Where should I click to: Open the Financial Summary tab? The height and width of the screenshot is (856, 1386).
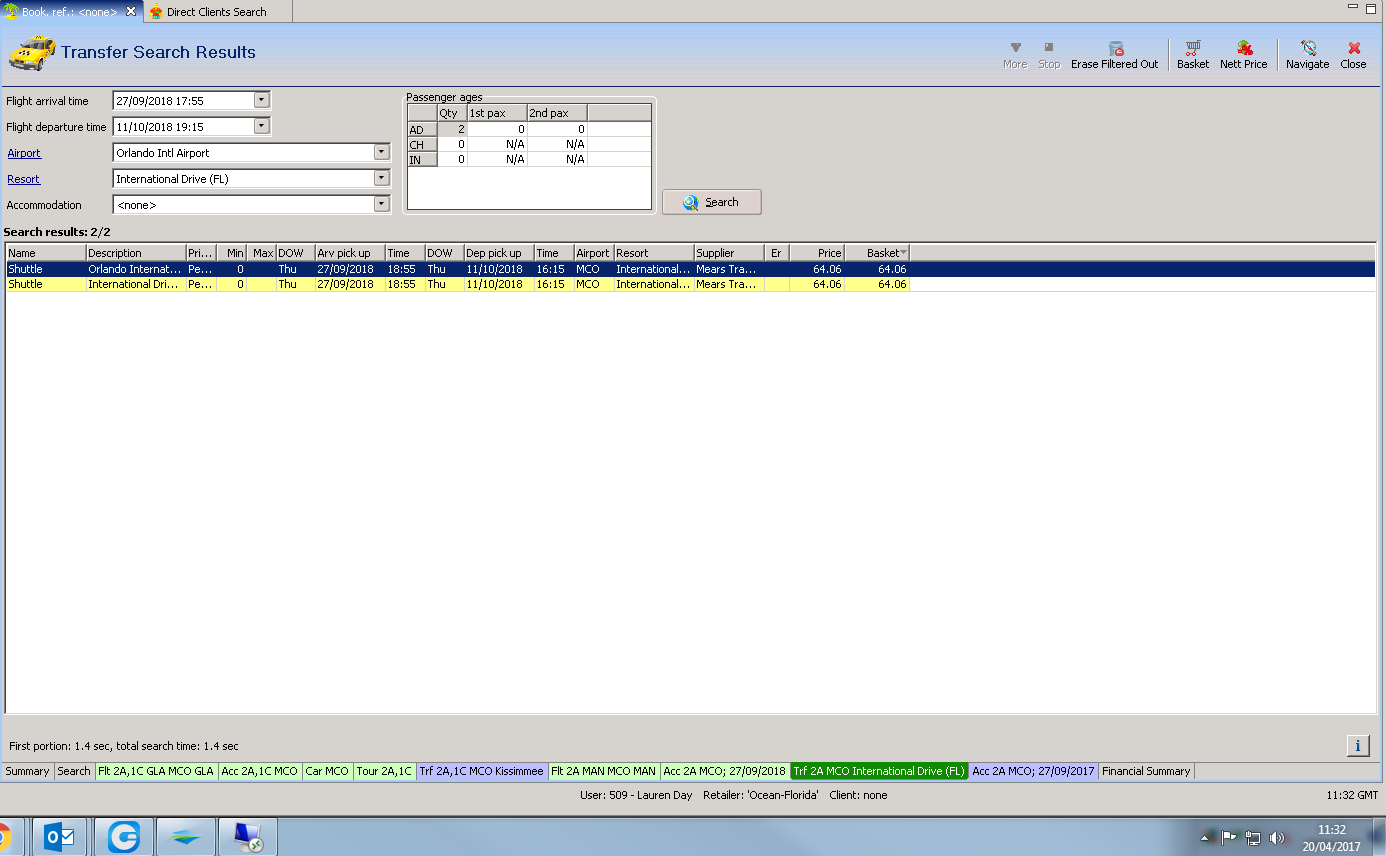1146,771
